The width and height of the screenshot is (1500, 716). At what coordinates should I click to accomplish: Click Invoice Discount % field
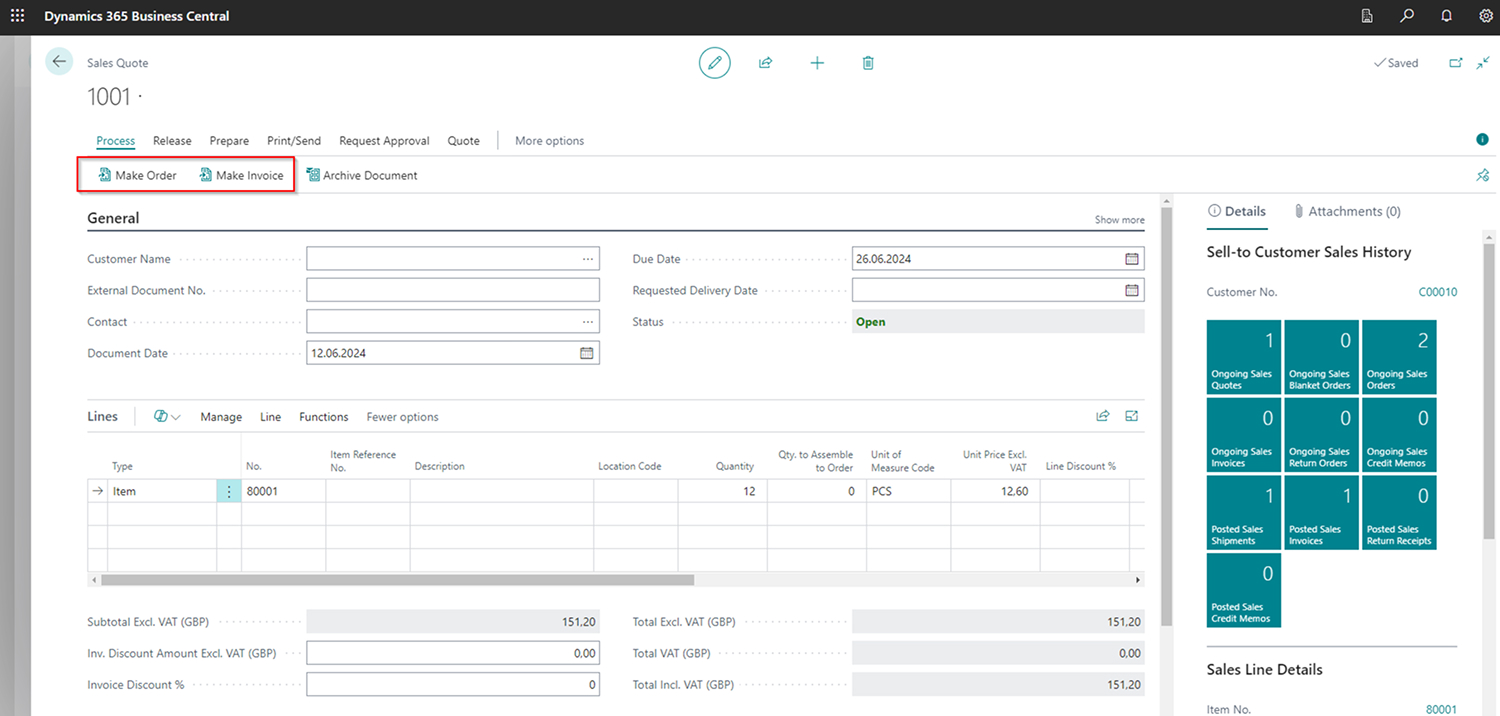[x=453, y=685]
